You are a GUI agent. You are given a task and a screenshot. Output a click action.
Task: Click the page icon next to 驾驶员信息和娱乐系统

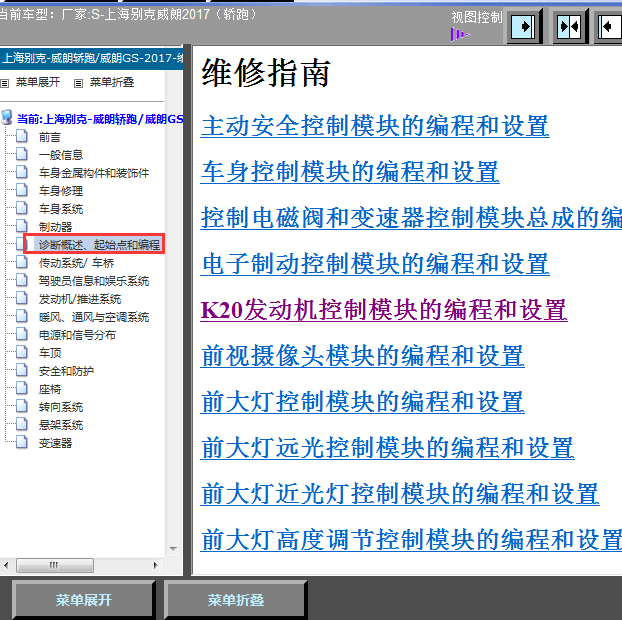pos(22,280)
